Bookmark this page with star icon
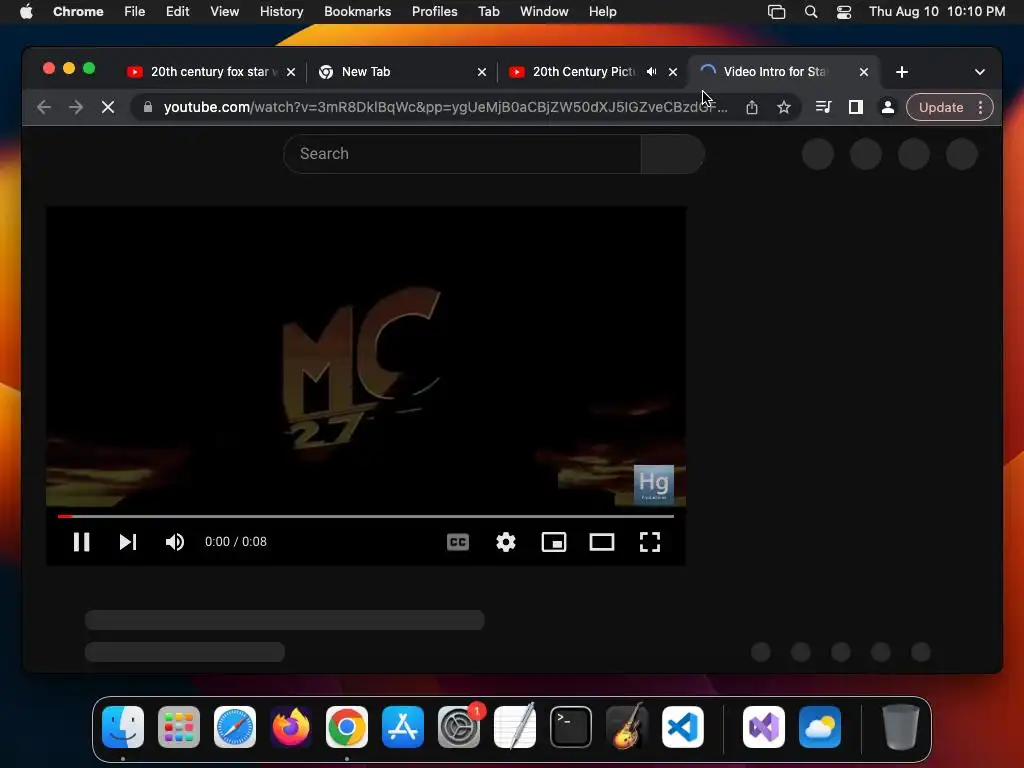Viewport: 1024px width, 768px height. (784, 107)
